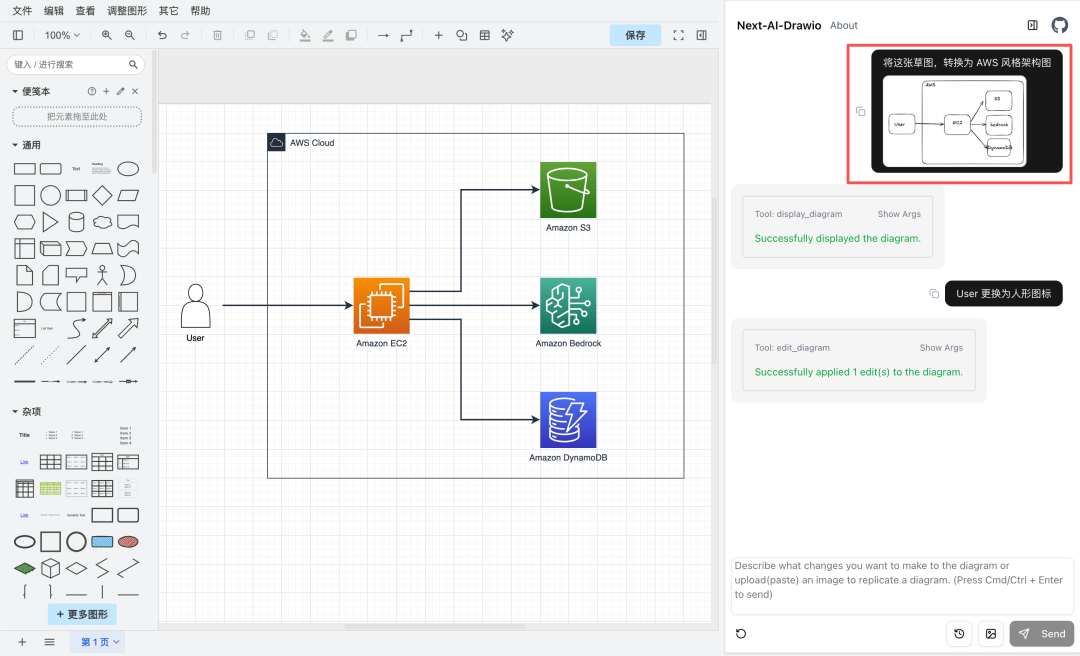Open the 调整图形 menu
Viewport: 1080px width, 656px height.
point(127,11)
